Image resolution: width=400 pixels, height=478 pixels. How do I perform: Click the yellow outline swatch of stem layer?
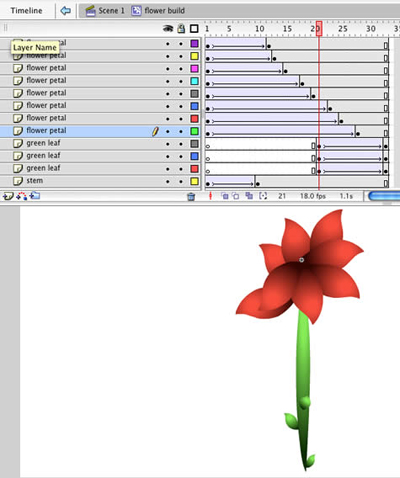(x=194, y=182)
